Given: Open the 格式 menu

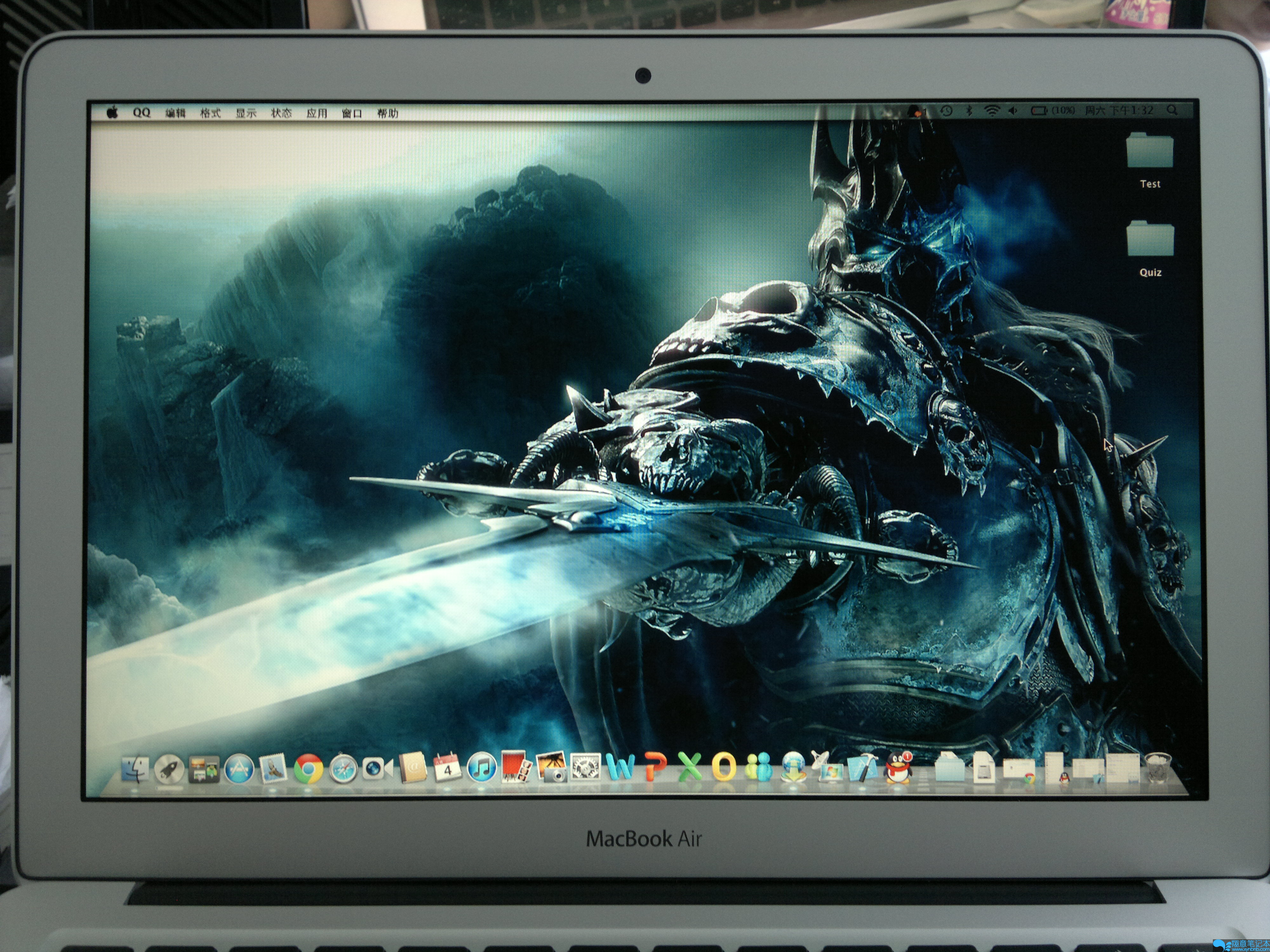Looking at the screenshot, I should coord(210,113).
